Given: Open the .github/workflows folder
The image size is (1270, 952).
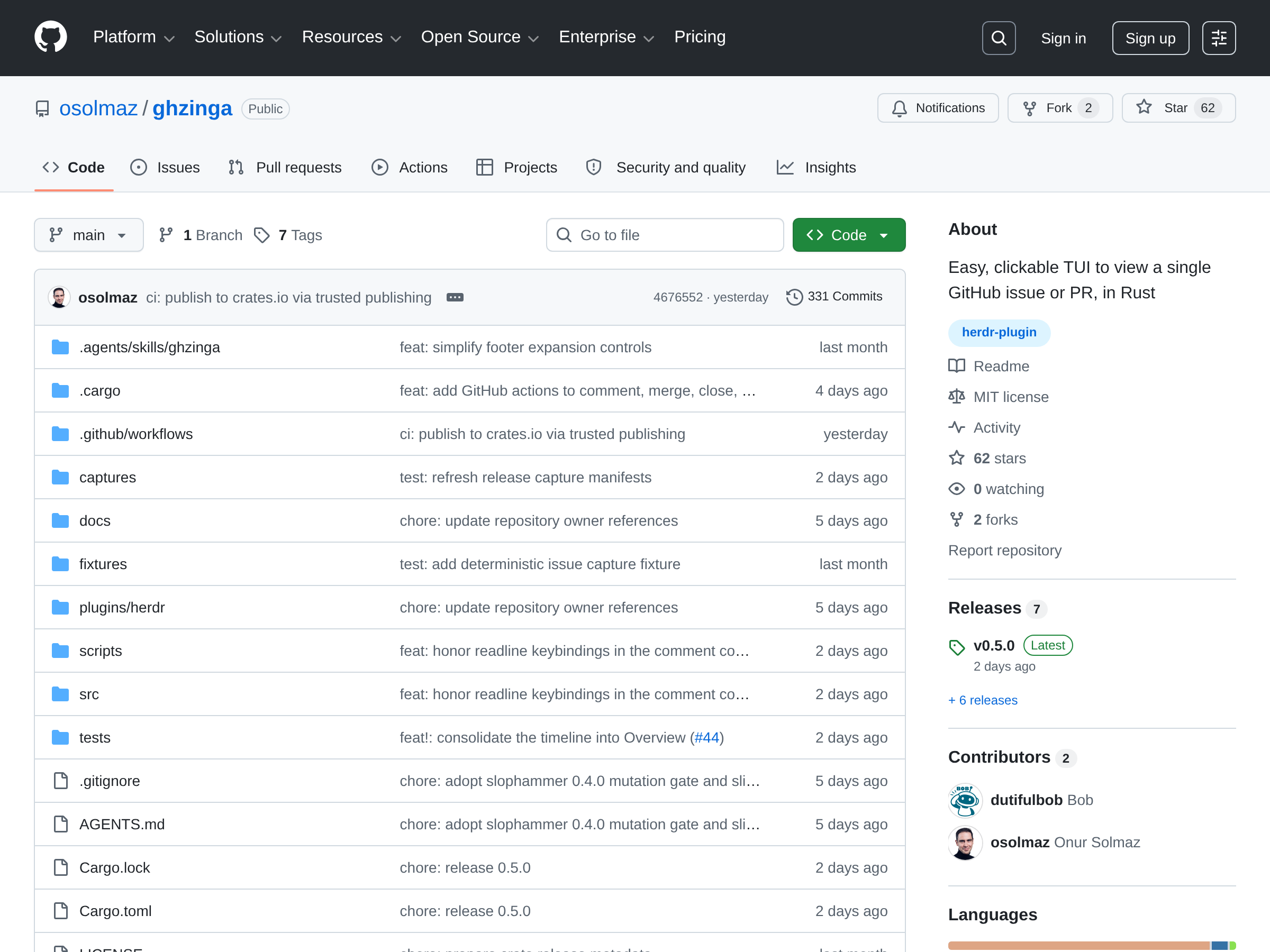Looking at the screenshot, I should pyautogui.click(x=136, y=434).
